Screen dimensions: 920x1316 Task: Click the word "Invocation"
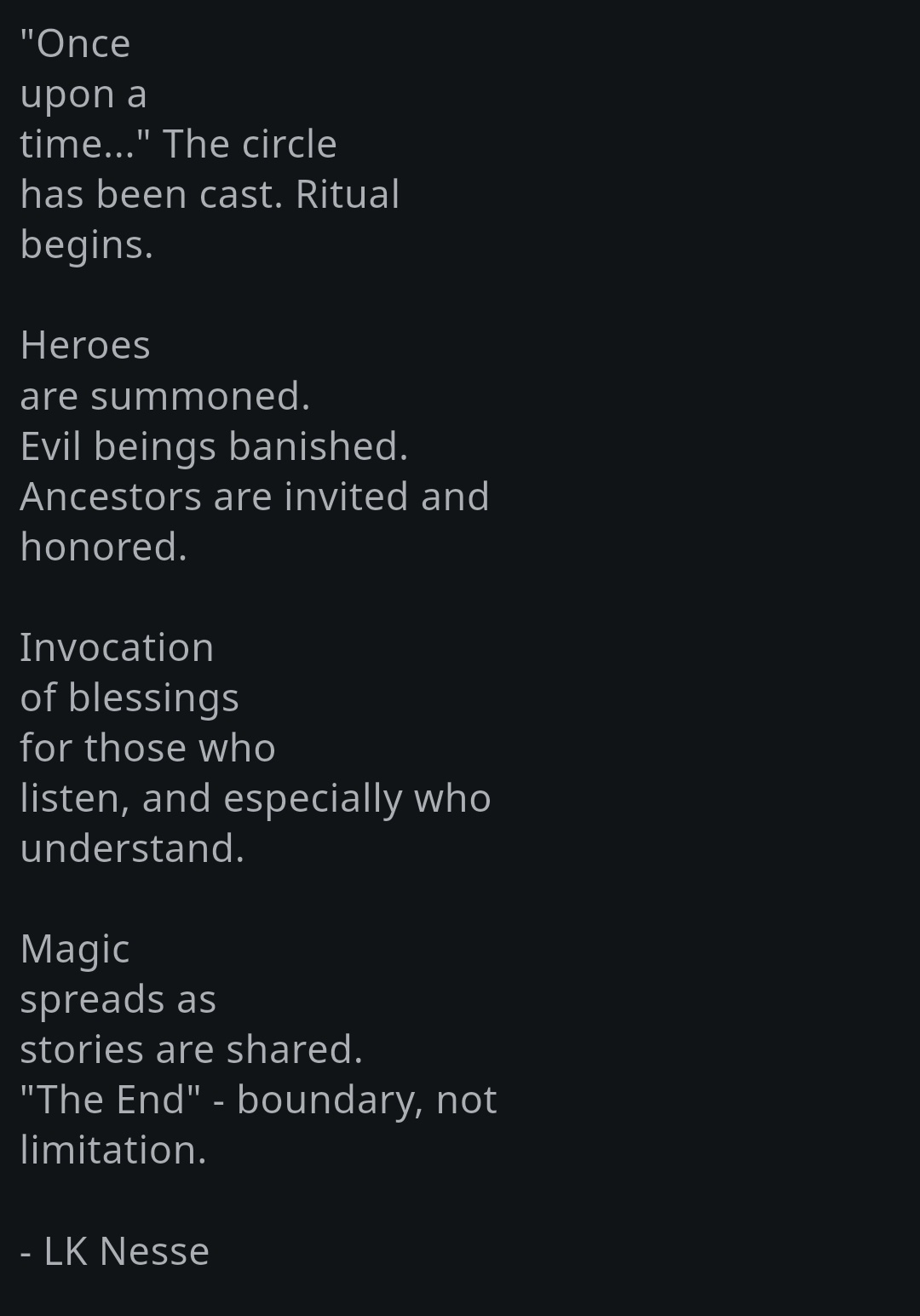[117, 647]
